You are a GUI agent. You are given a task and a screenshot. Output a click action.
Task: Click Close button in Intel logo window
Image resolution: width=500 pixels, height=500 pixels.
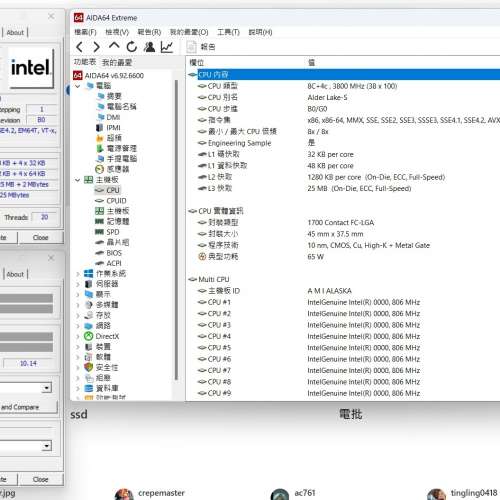(41, 237)
